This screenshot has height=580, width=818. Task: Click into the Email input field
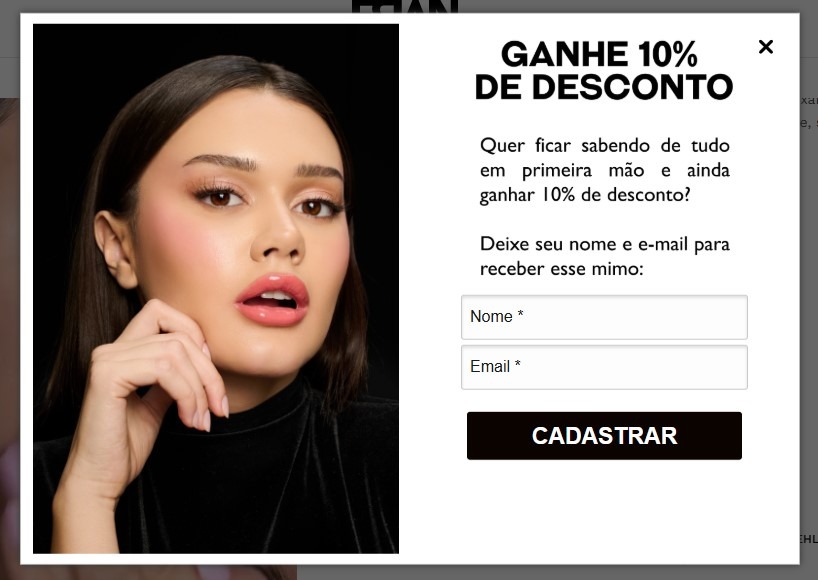click(604, 367)
